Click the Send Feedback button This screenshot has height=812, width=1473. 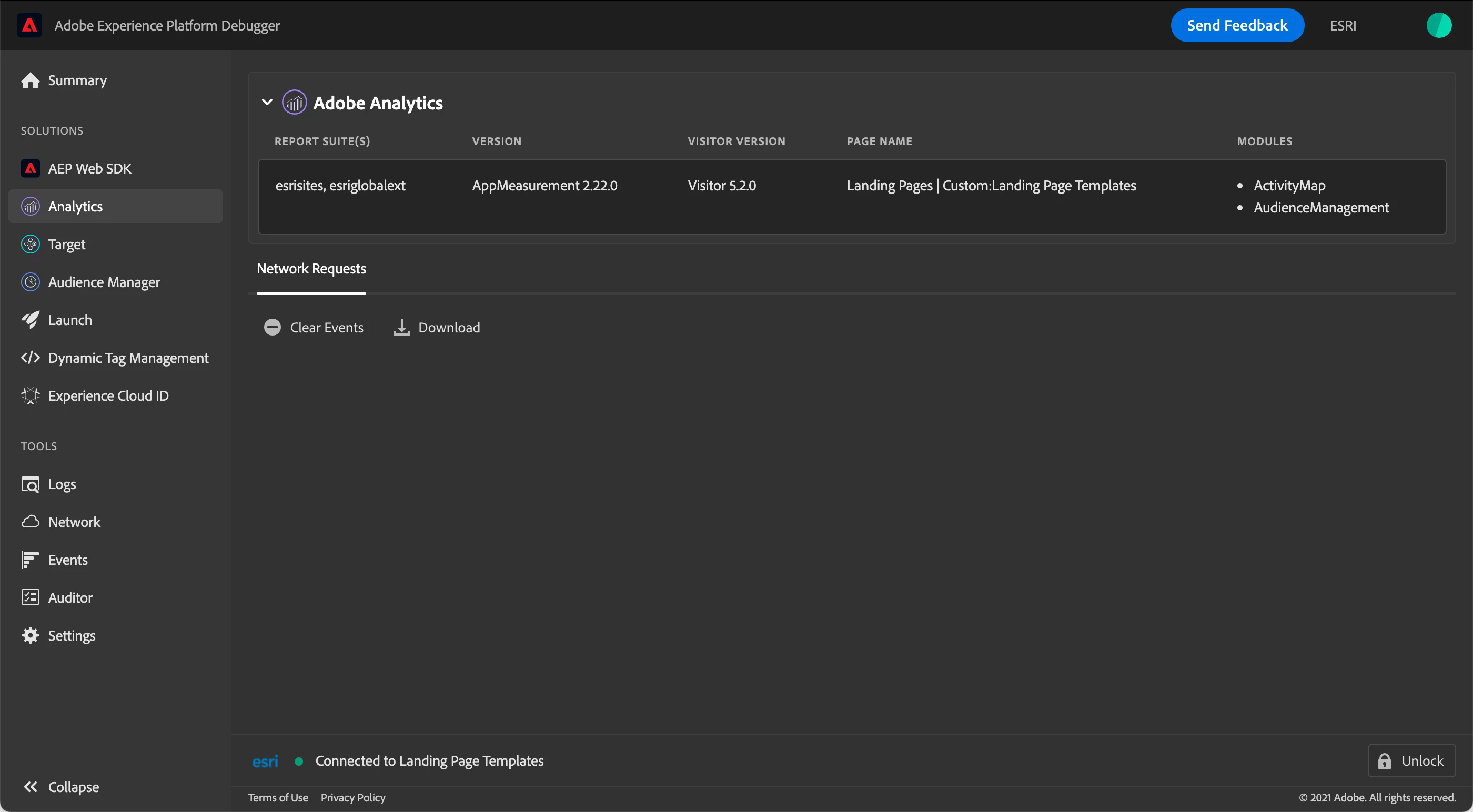click(x=1237, y=25)
